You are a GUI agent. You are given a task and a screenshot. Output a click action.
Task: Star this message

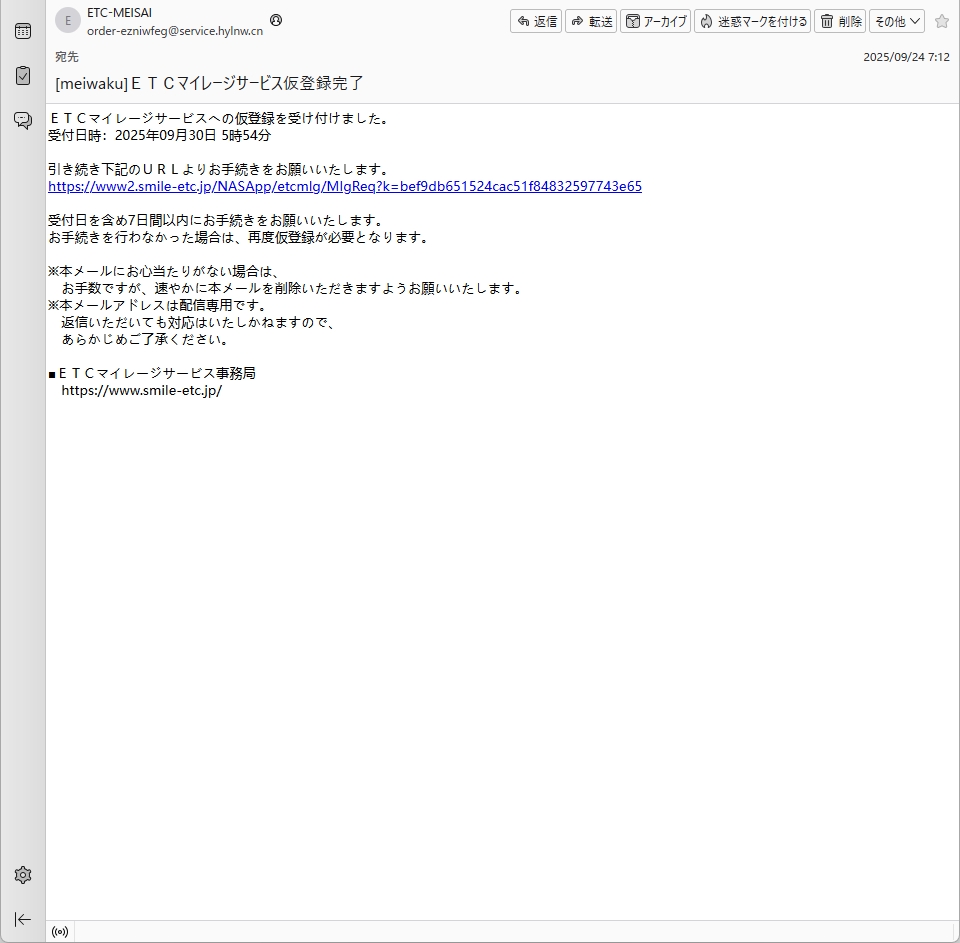[x=941, y=21]
